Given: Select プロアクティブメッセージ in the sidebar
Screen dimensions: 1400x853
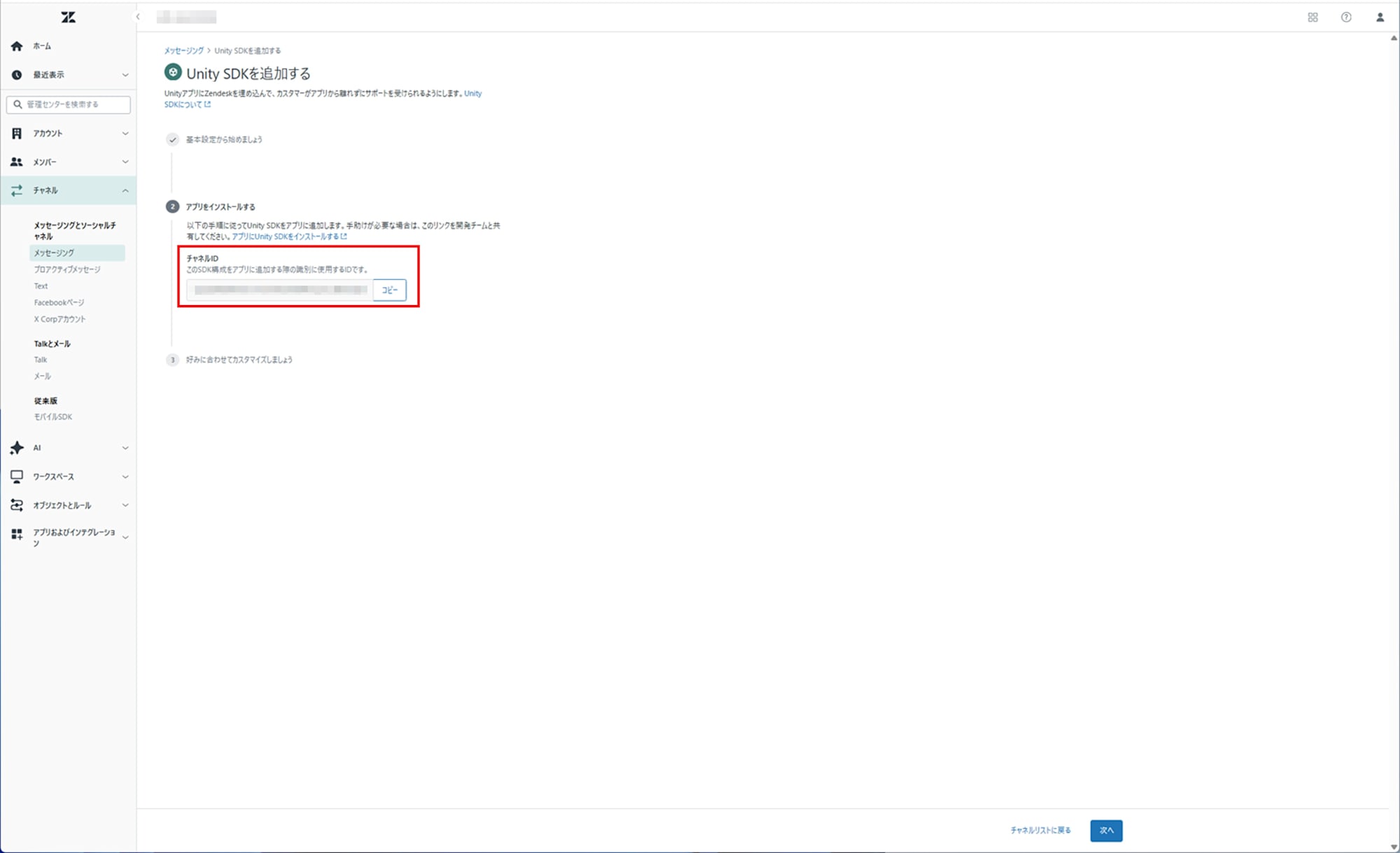Looking at the screenshot, I should [x=67, y=269].
